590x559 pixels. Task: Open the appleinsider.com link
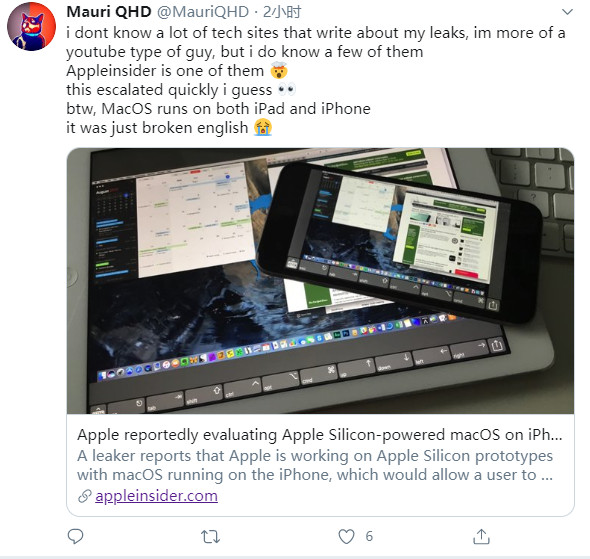[x=157, y=496]
